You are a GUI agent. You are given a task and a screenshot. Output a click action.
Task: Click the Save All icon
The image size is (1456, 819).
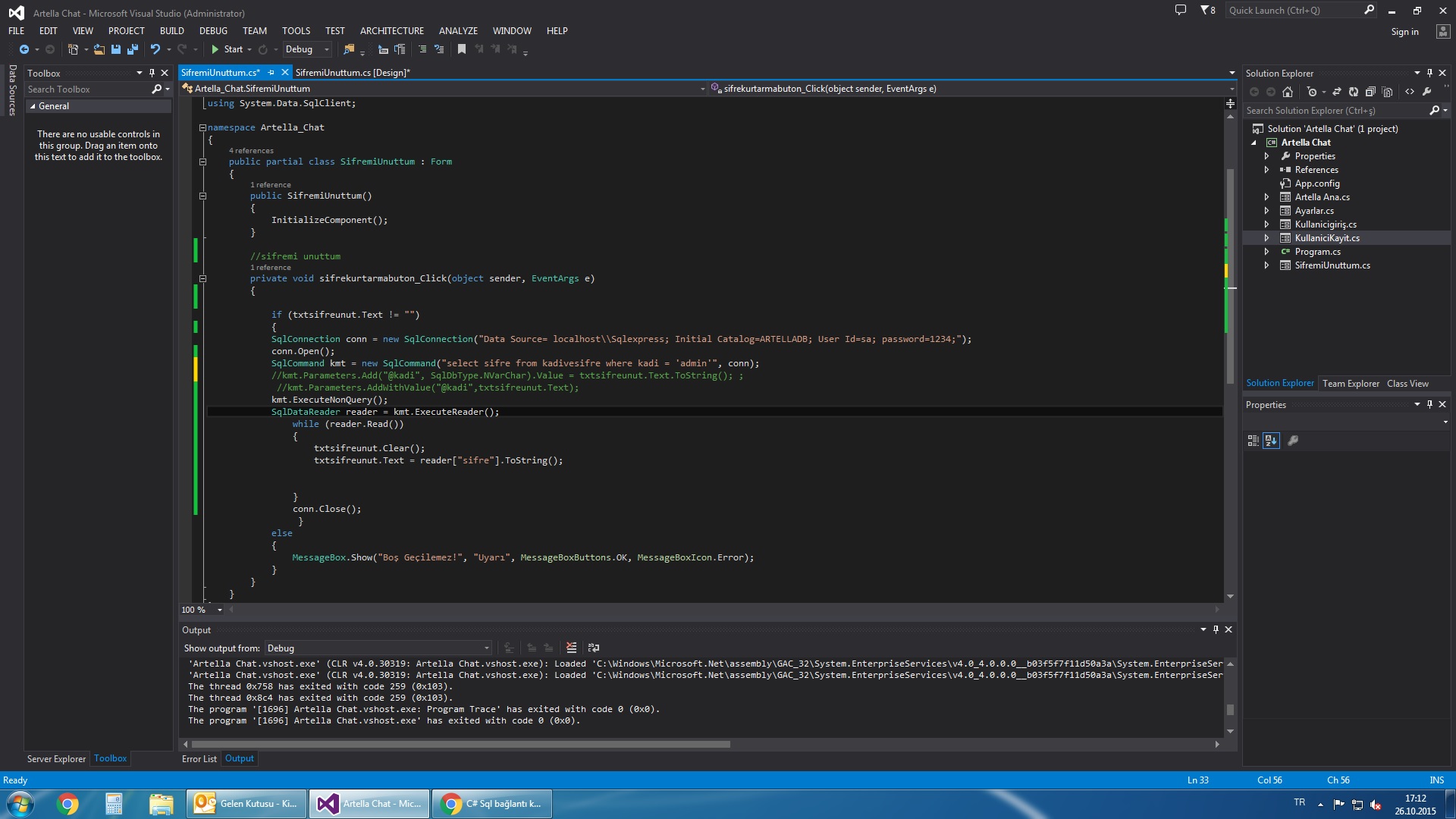tap(133, 49)
